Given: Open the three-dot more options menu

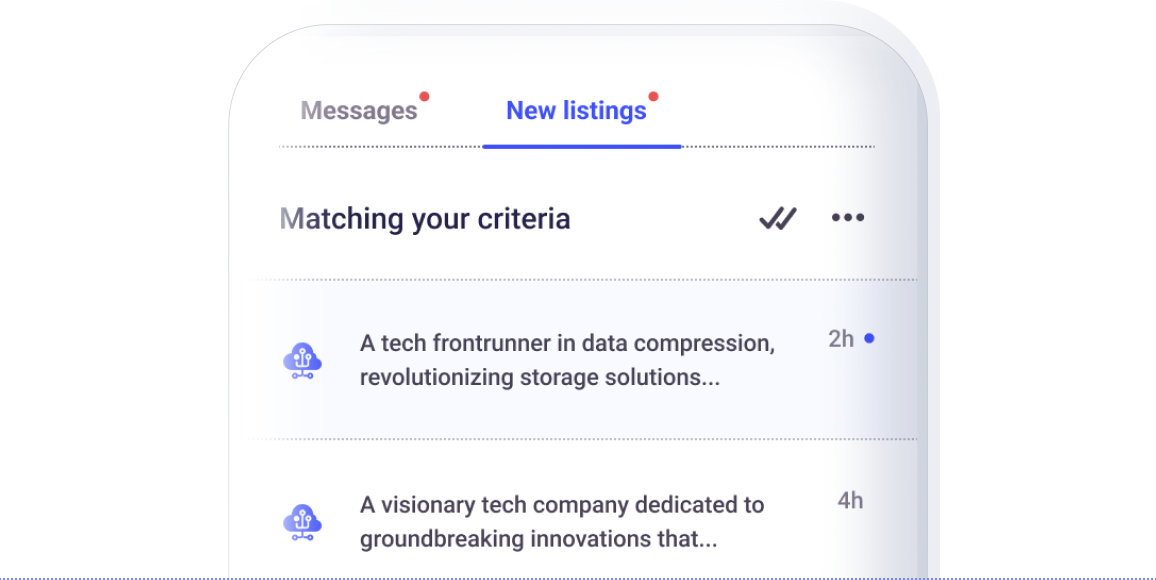Looking at the screenshot, I should (848, 217).
